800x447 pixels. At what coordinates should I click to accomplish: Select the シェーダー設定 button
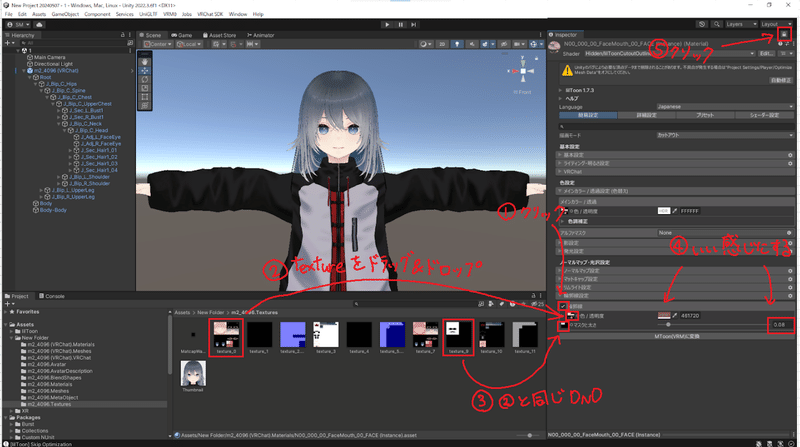(x=764, y=115)
